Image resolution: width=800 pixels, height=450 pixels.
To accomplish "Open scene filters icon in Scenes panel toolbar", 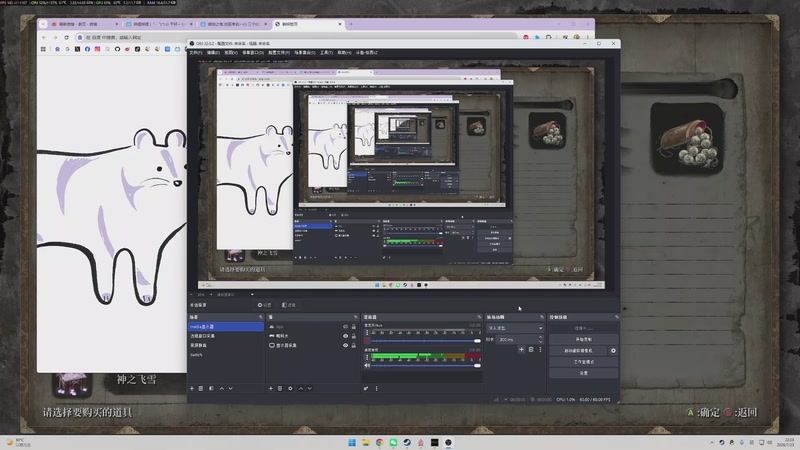I will [x=211, y=388].
